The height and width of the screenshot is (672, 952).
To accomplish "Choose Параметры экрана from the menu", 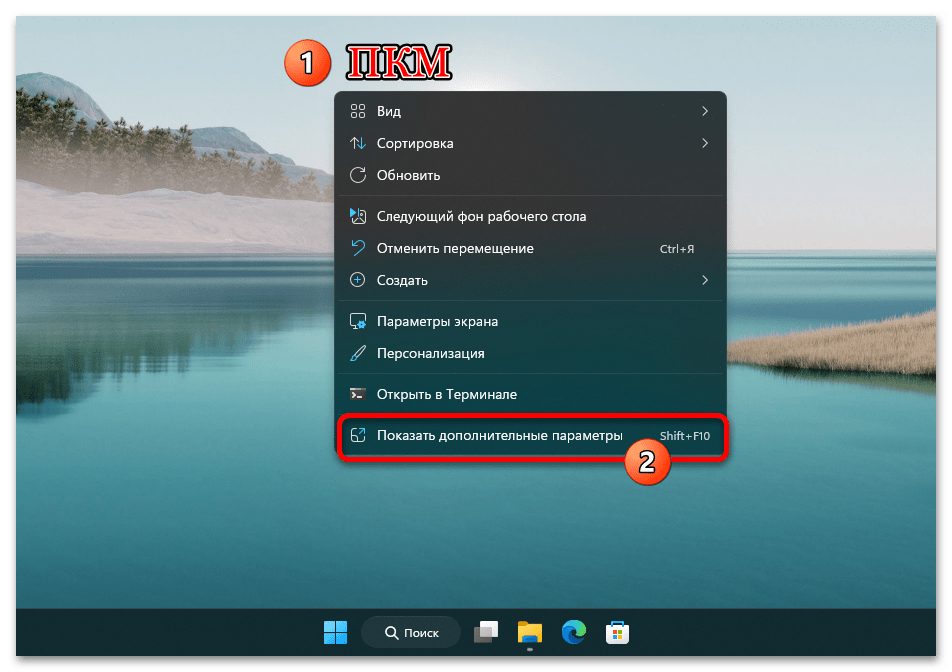I will pyautogui.click(x=437, y=321).
